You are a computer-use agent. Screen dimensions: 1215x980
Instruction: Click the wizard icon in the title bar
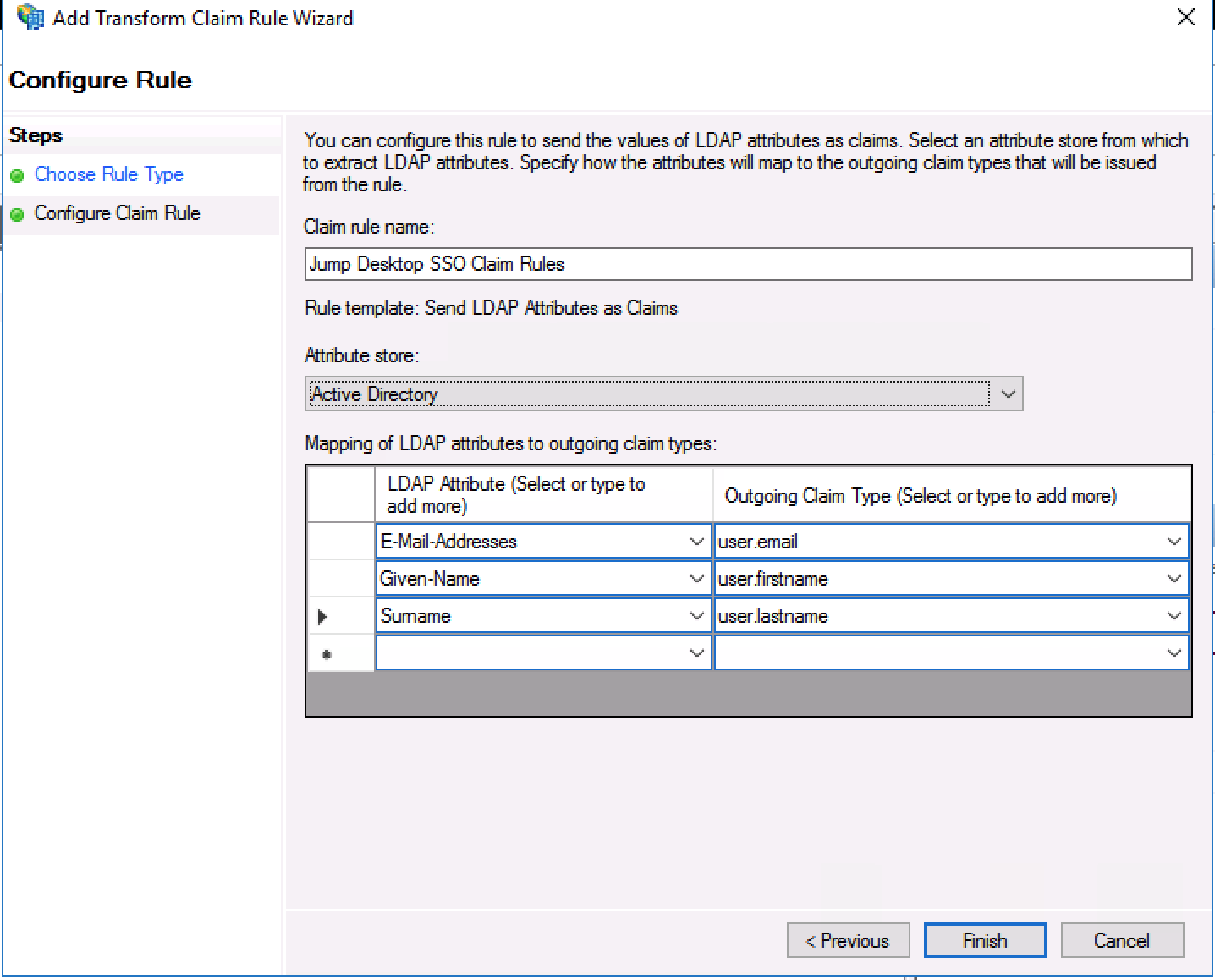pyautogui.click(x=30, y=17)
